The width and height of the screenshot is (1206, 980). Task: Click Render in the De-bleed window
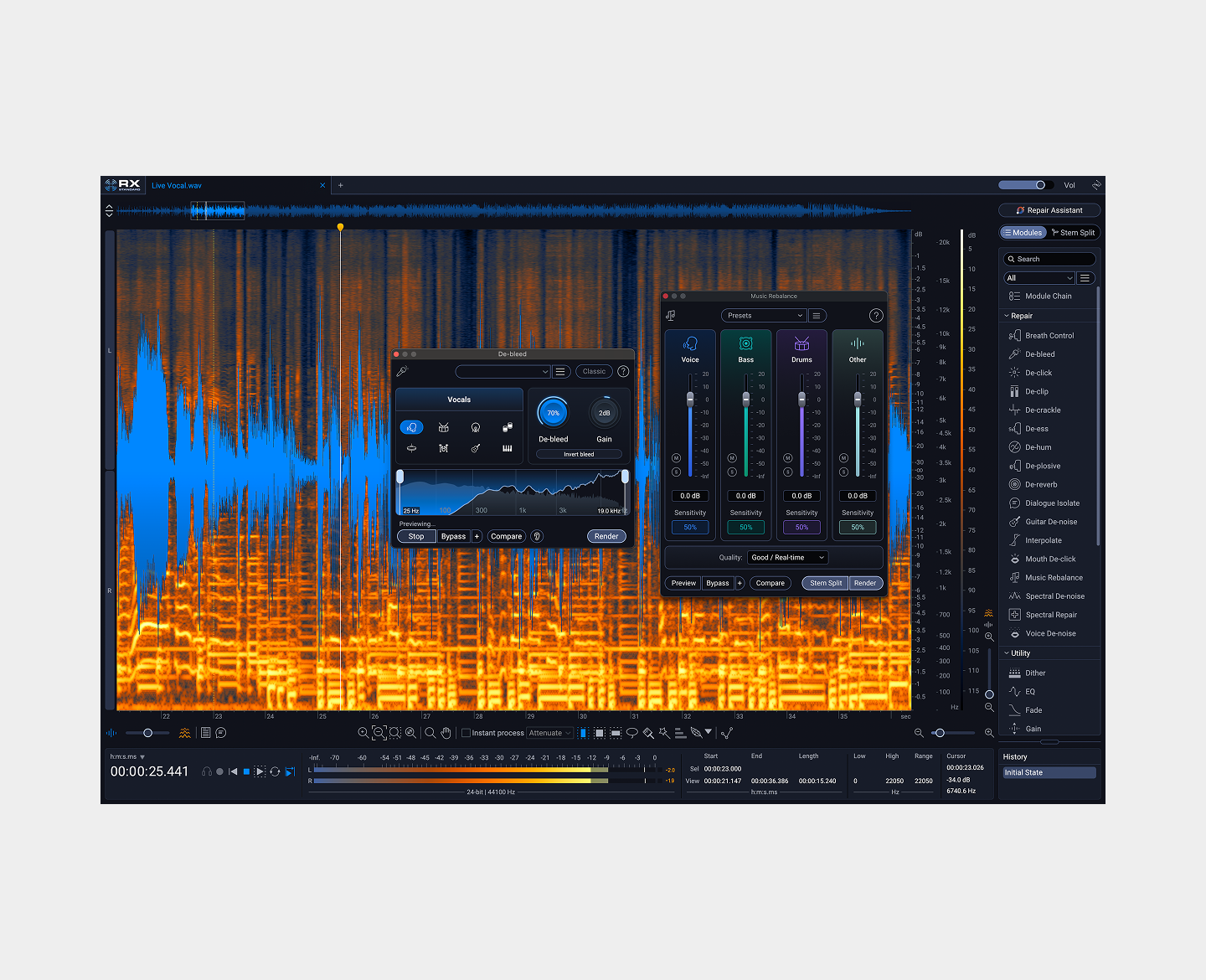click(606, 536)
